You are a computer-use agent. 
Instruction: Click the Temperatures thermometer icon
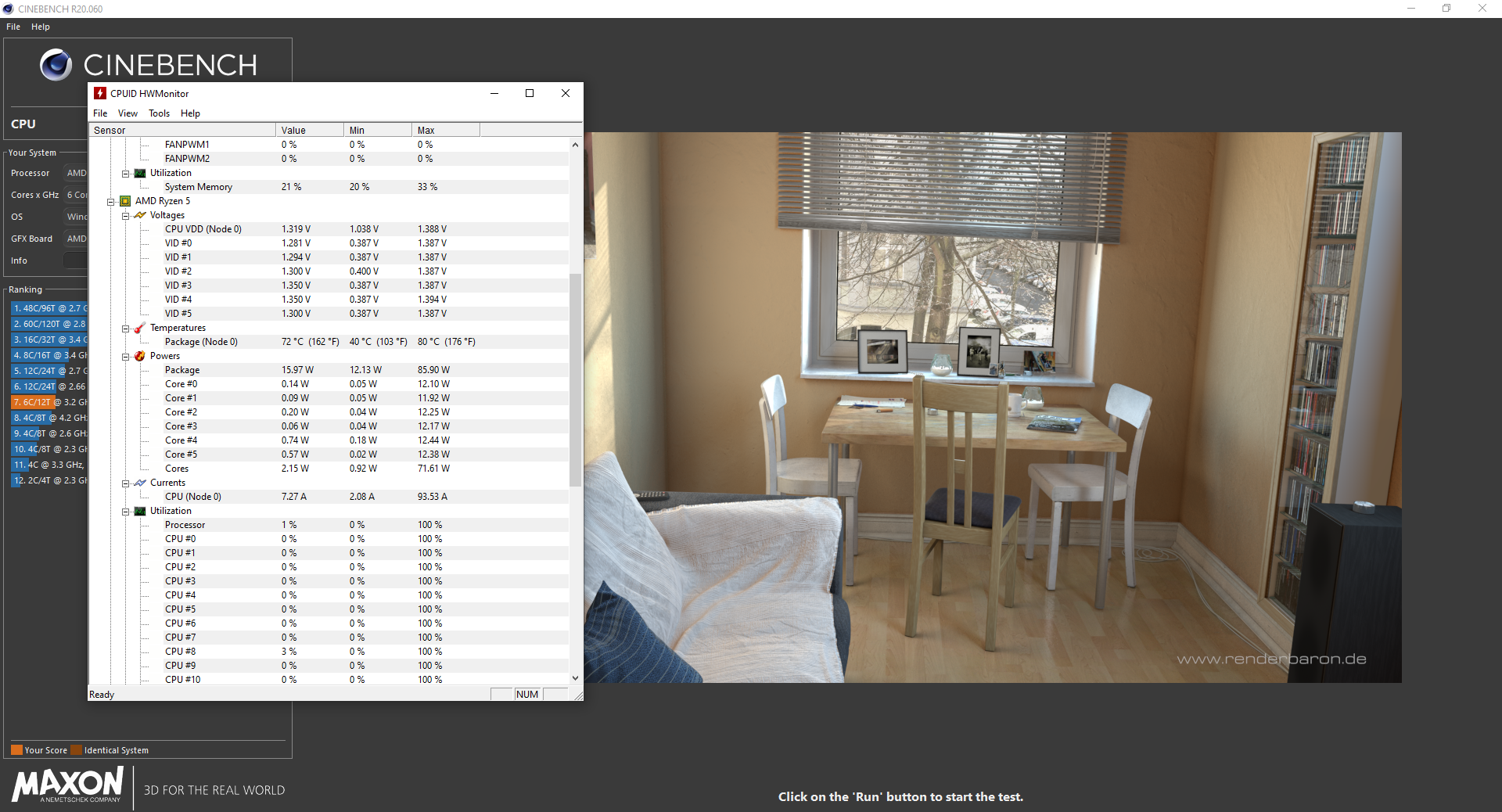[140, 328]
